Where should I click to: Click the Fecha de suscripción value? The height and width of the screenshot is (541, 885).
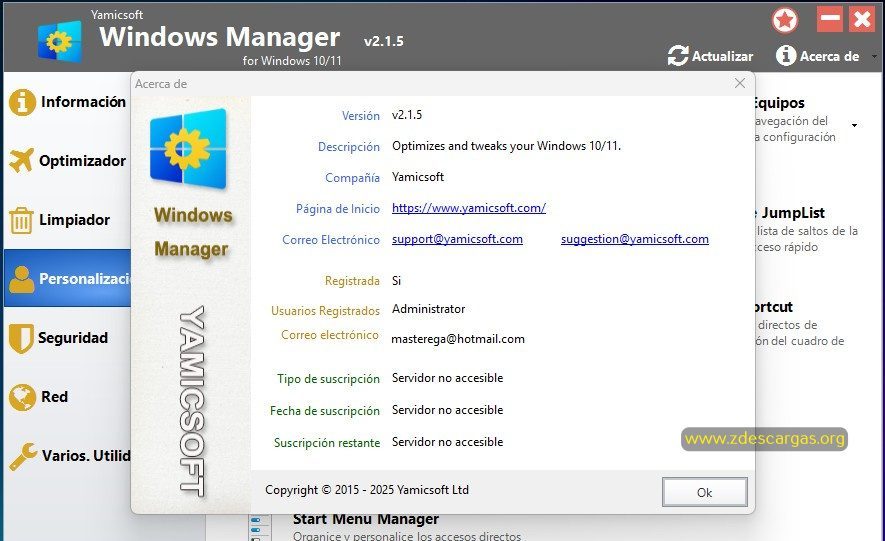(x=447, y=410)
